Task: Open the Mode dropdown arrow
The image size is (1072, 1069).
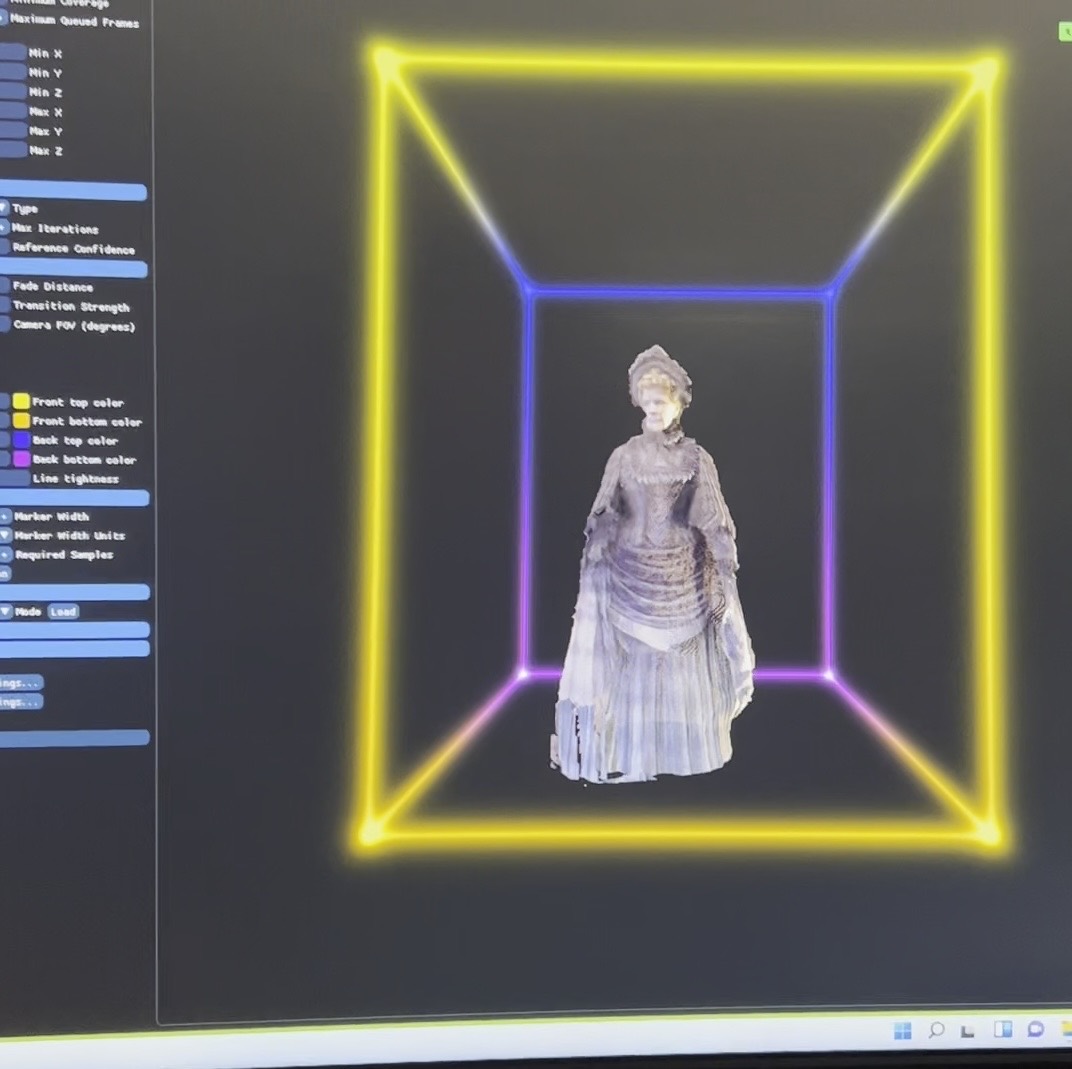Action: [5, 612]
